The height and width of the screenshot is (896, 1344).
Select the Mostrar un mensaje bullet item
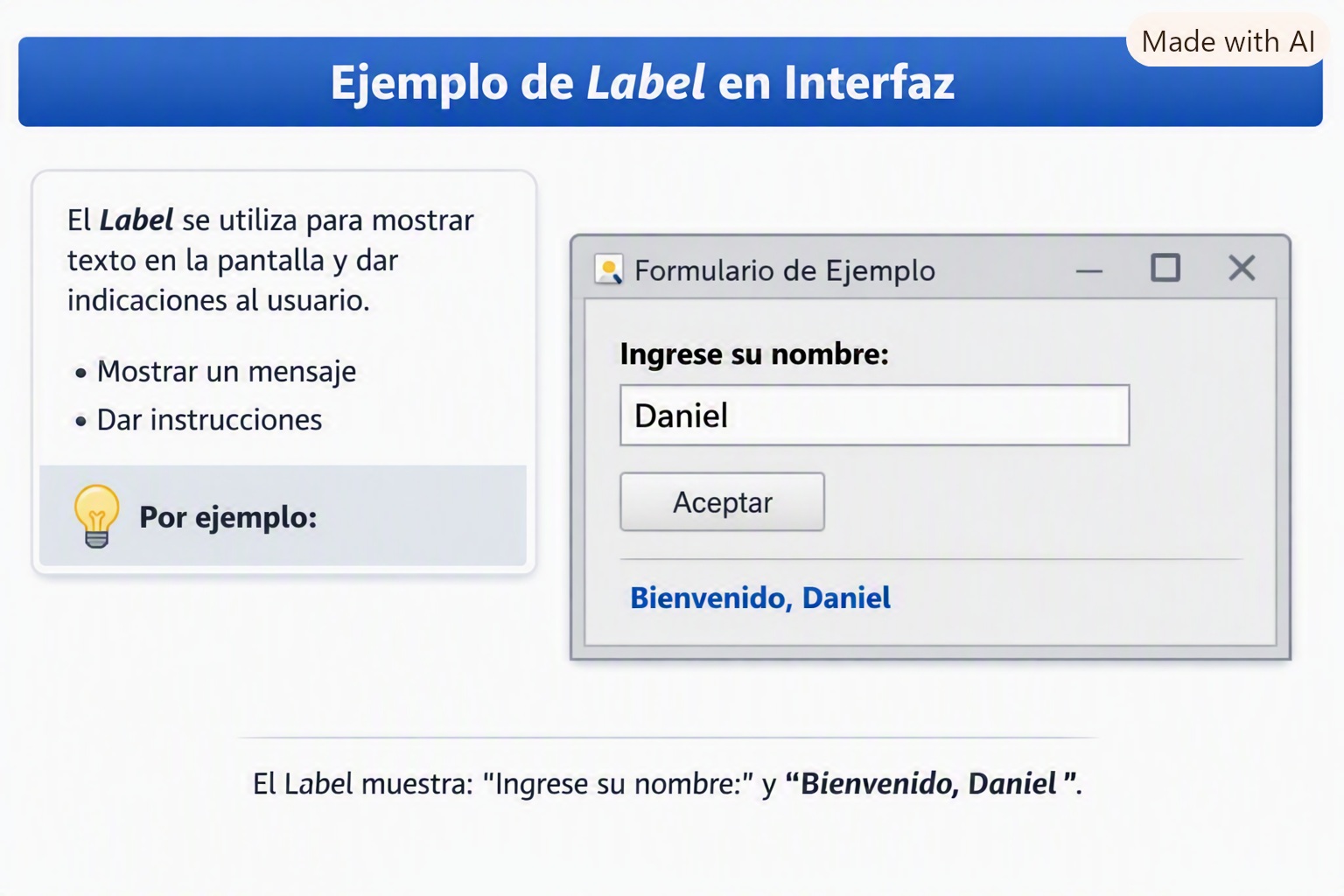pyautogui.click(x=227, y=371)
